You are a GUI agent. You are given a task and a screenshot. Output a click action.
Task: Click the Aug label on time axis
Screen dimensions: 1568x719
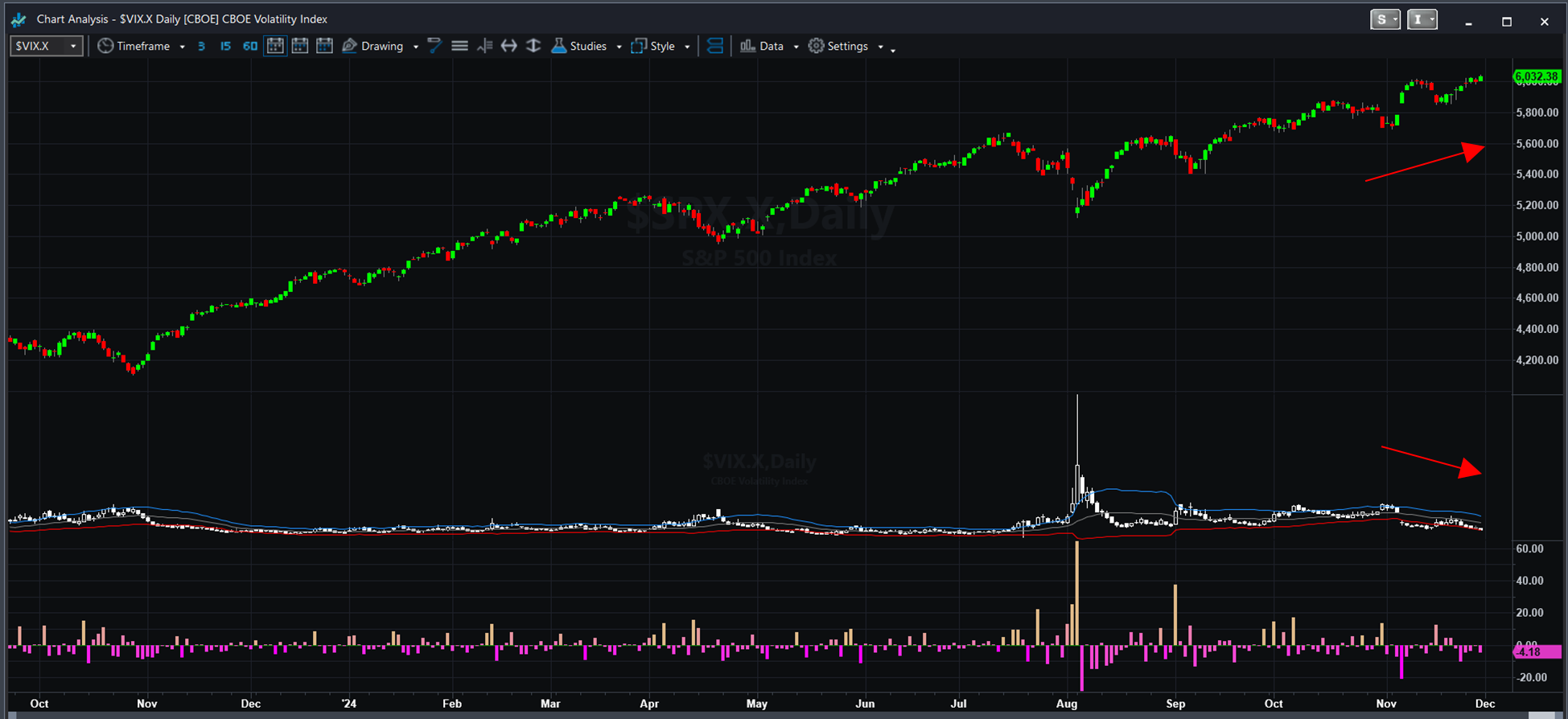[x=1067, y=704]
